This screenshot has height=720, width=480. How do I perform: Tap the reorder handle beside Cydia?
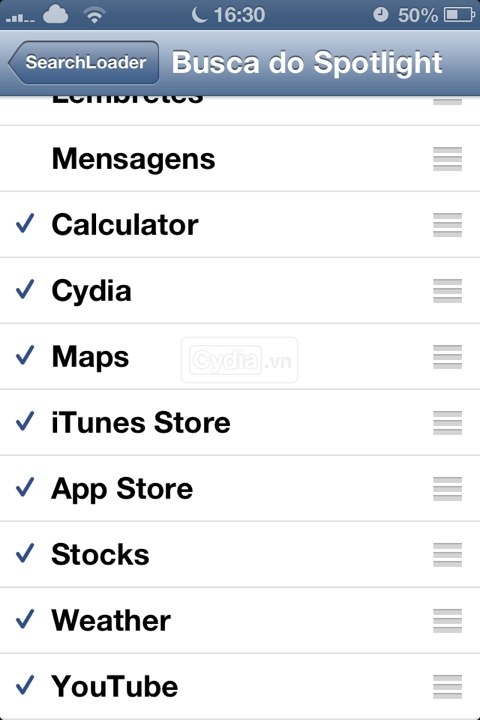tap(447, 291)
